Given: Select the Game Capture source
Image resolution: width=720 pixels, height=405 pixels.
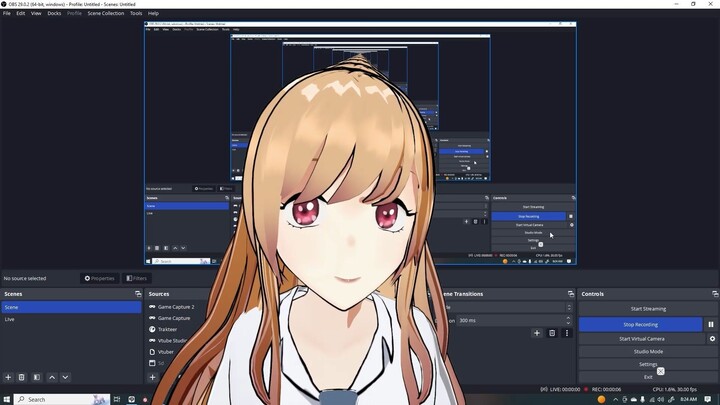Looking at the screenshot, I should coord(174,318).
